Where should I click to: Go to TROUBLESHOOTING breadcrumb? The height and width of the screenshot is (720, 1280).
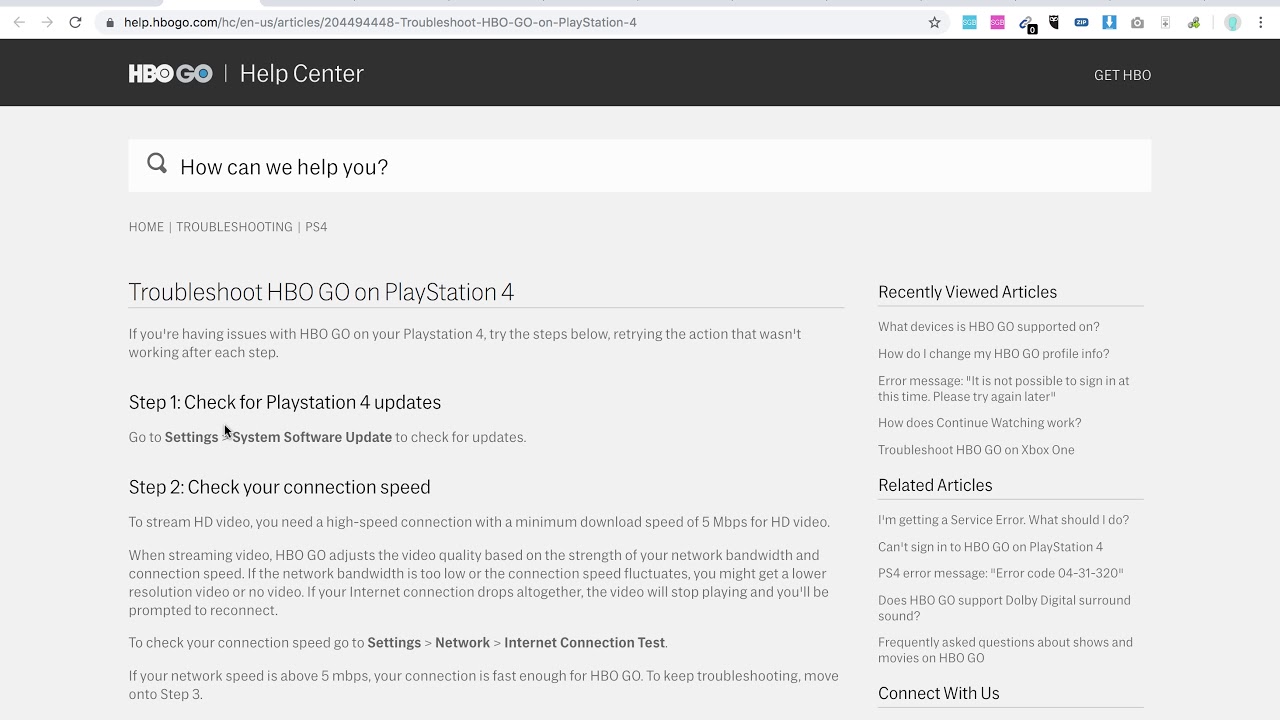click(x=234, y=227)
